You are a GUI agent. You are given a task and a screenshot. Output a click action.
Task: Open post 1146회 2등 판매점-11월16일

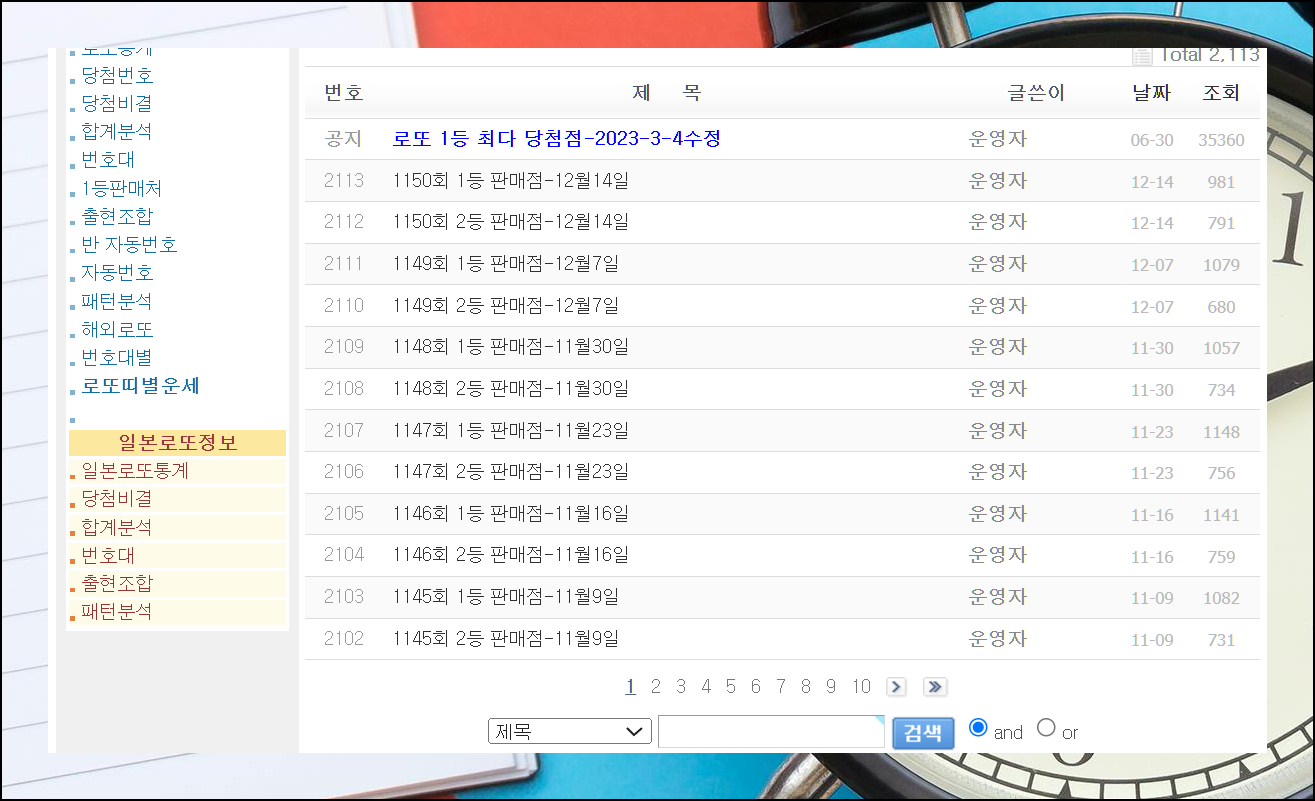510,555
